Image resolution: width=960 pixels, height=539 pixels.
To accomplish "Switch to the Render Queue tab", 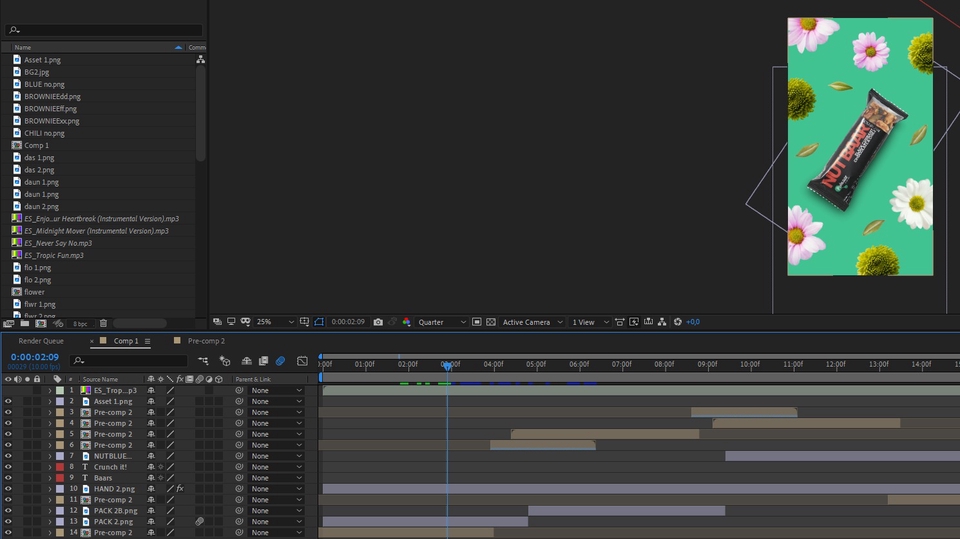I will (x=41, y=341).
